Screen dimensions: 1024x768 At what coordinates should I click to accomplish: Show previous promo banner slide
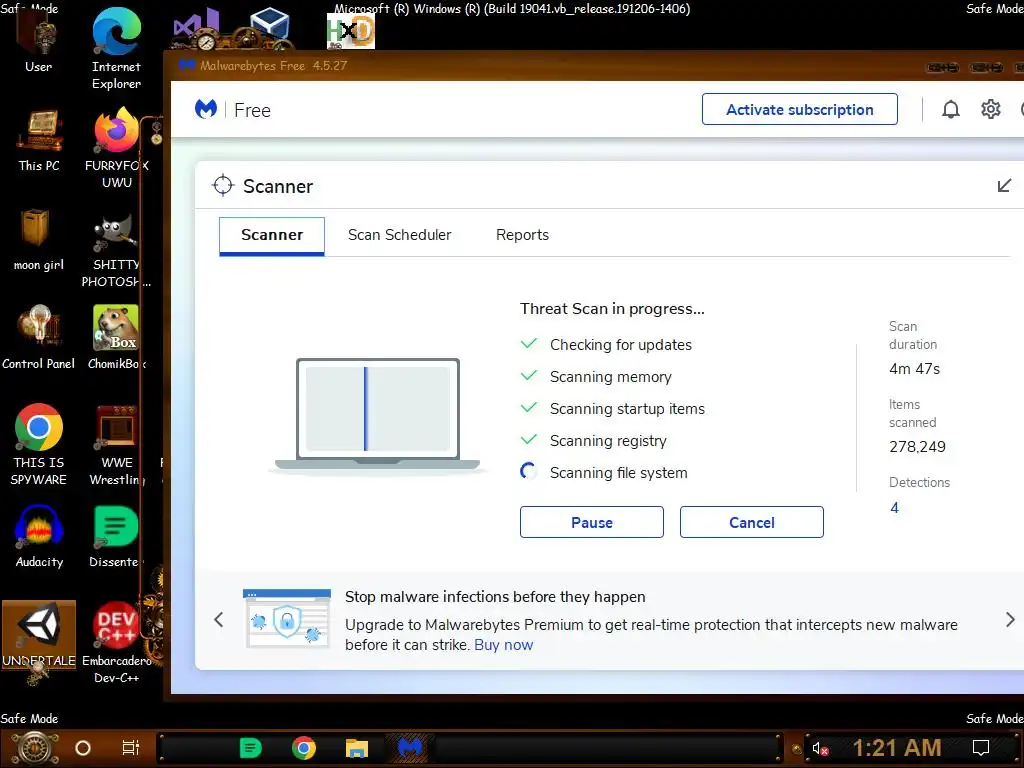(219, 620)
